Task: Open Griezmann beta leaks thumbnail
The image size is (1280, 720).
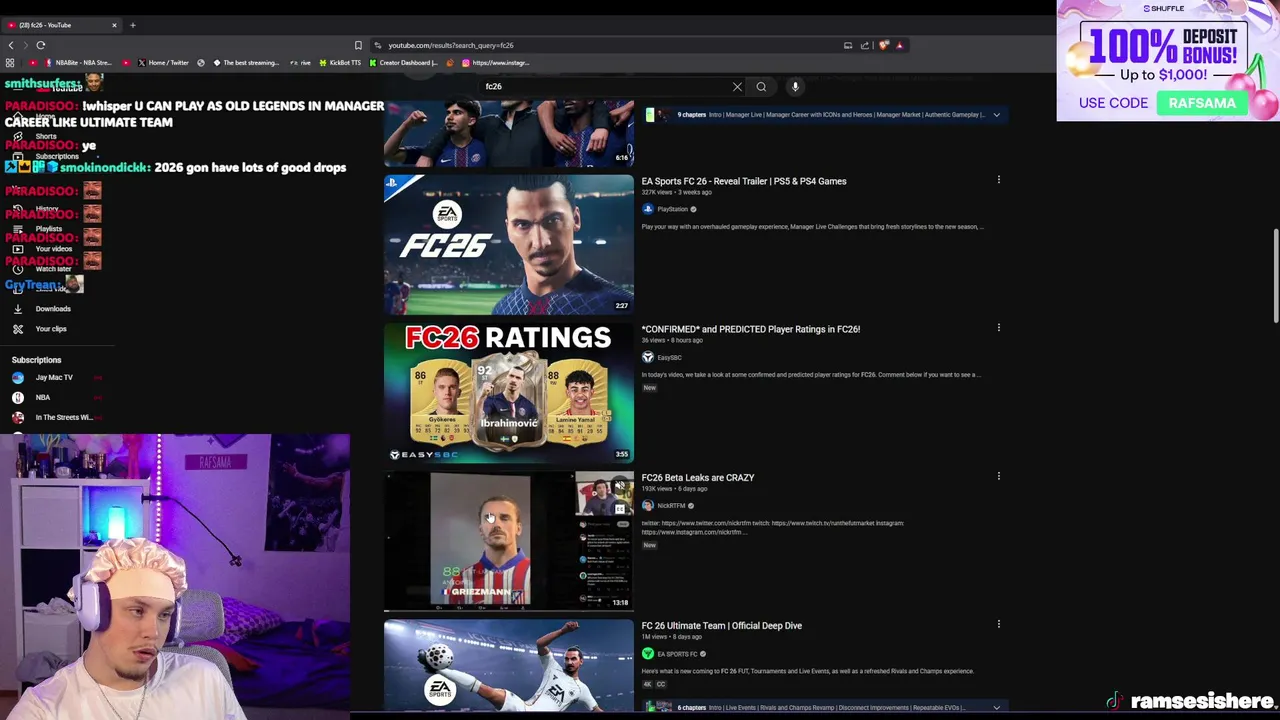Action: click(509, 541)
